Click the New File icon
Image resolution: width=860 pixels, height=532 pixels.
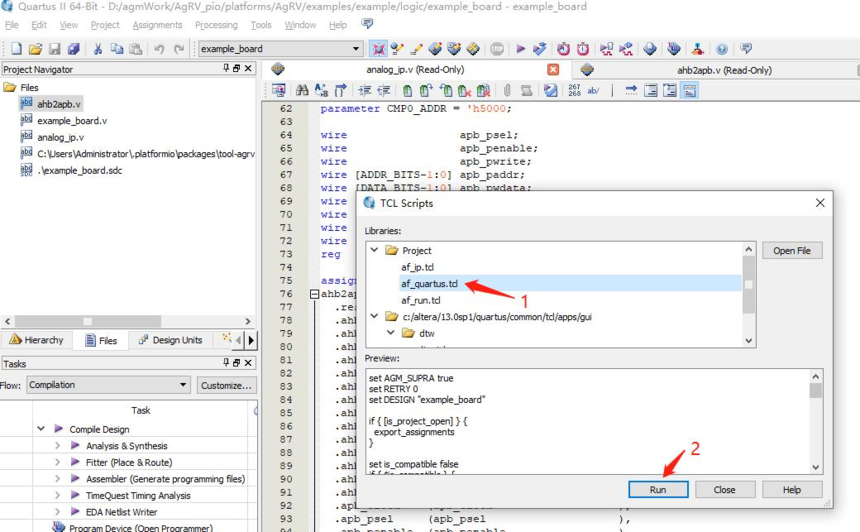pos(16,49)
